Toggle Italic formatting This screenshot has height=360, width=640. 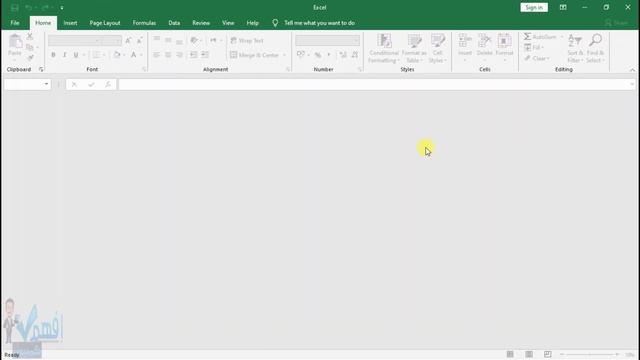[64, 55]
